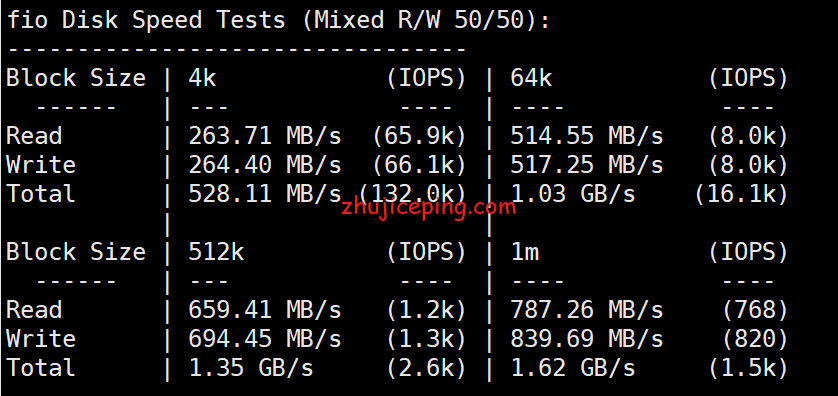Click the 4k block size label

coord(202,79)
